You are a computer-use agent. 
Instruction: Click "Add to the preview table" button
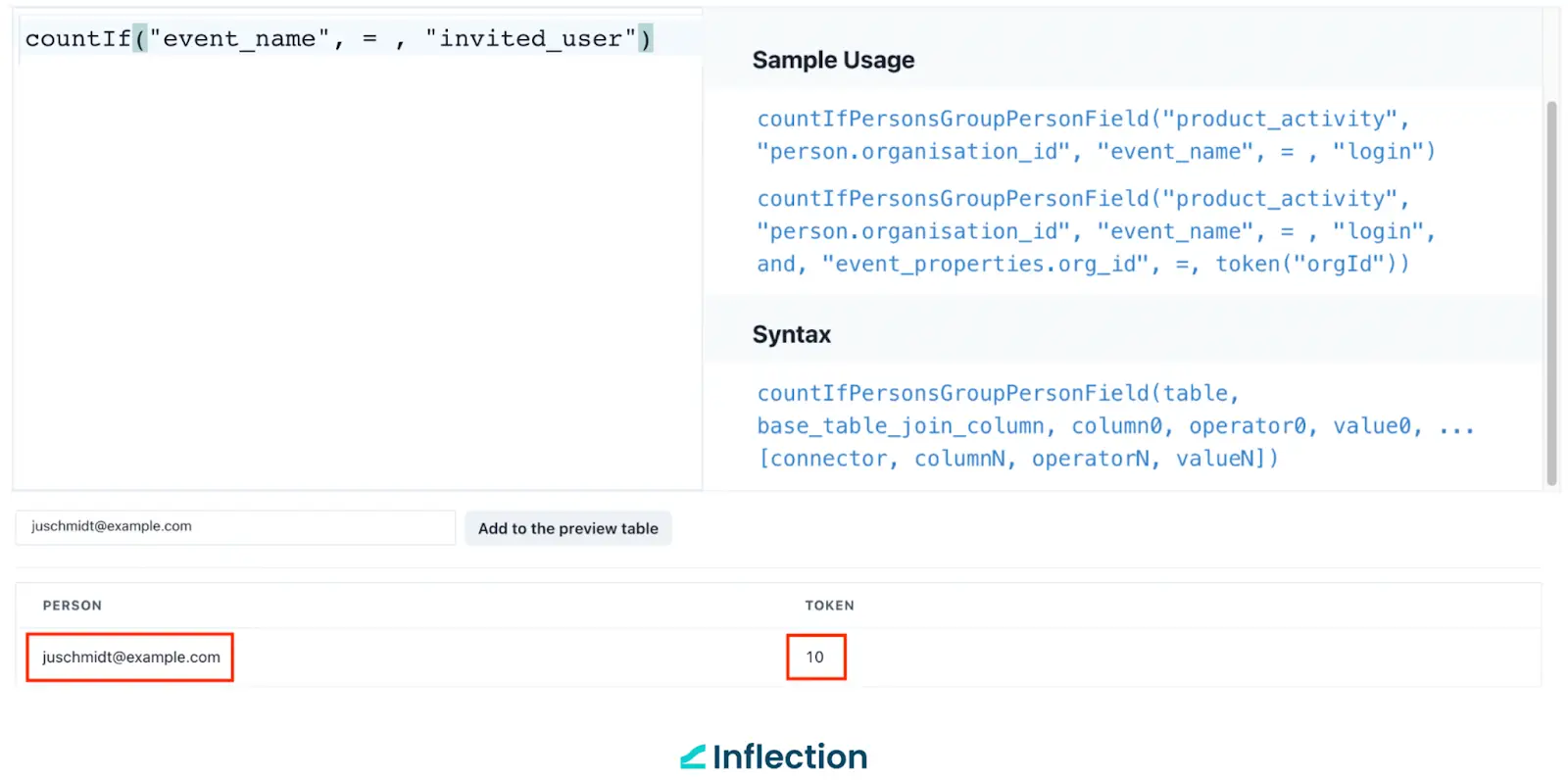tap(568, 528)
